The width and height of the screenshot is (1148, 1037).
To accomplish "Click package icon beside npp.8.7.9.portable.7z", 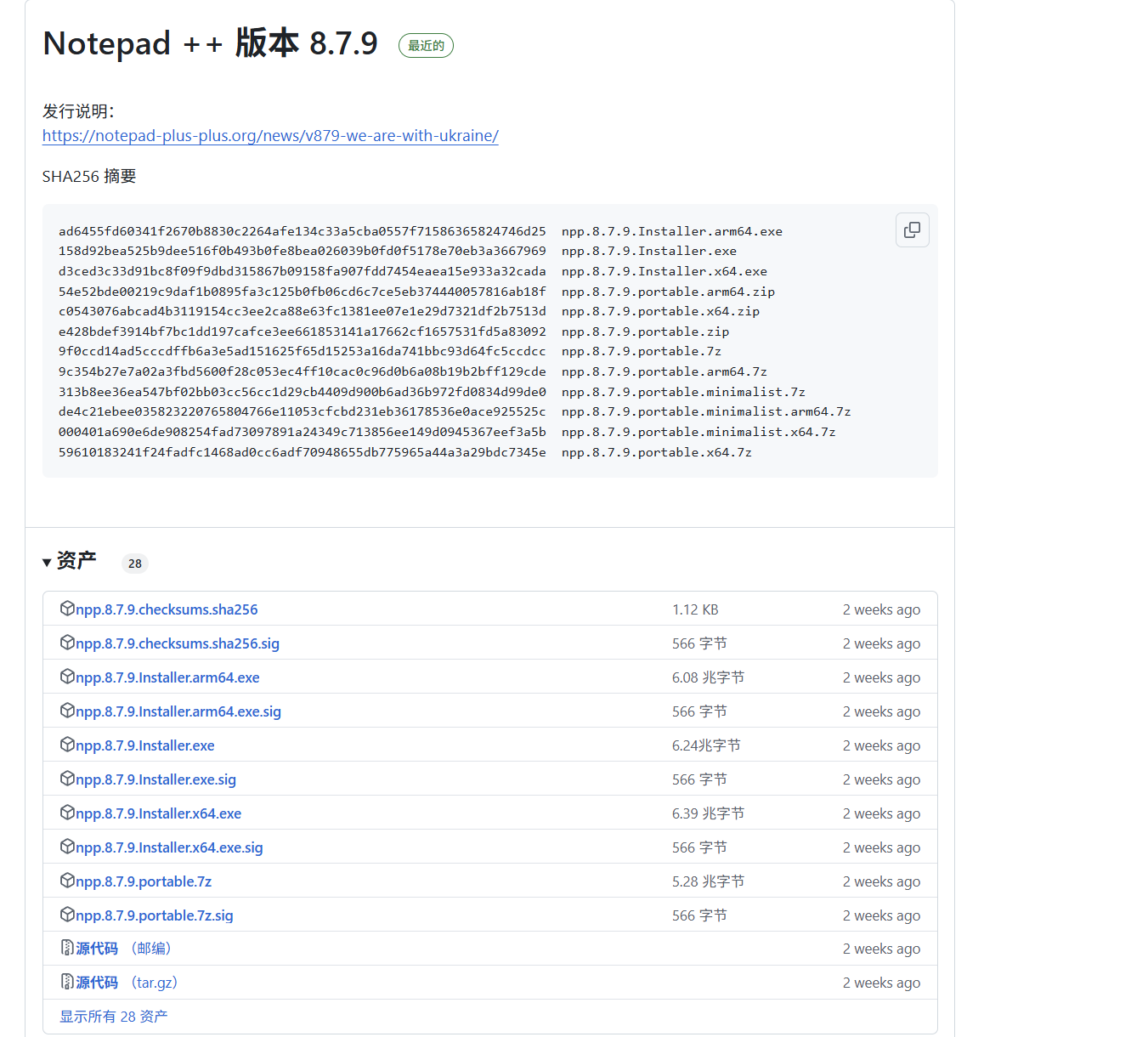I will (x=67, y=881).
